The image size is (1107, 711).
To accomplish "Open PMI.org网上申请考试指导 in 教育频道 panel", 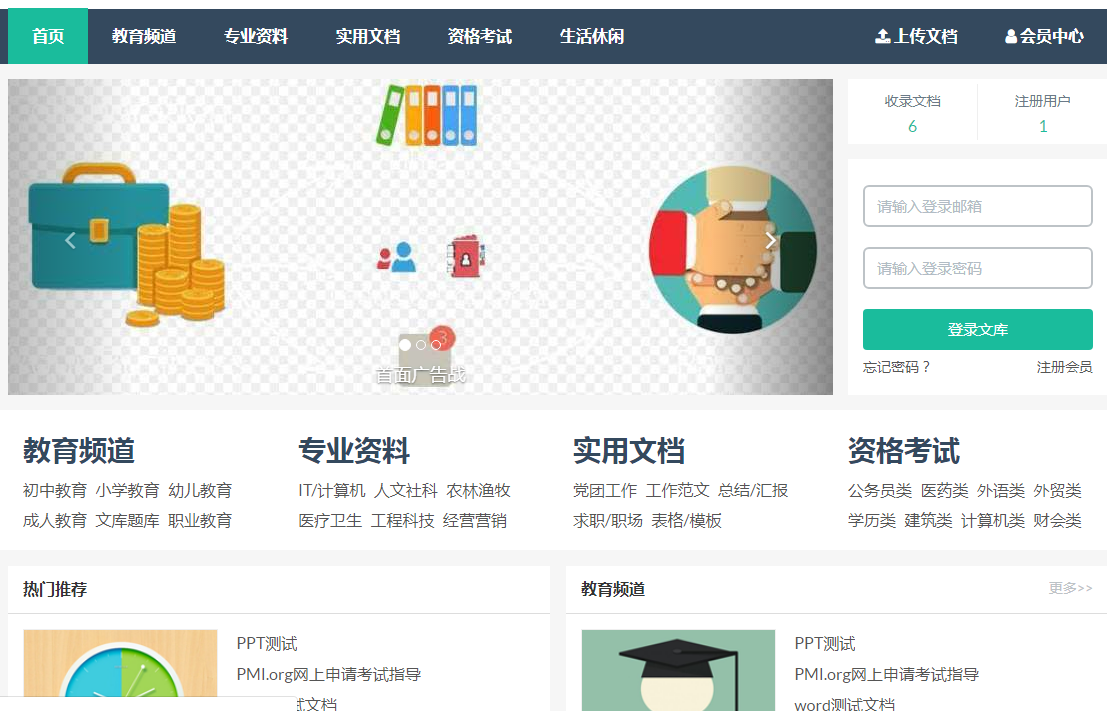I will (x=887, y=674).
